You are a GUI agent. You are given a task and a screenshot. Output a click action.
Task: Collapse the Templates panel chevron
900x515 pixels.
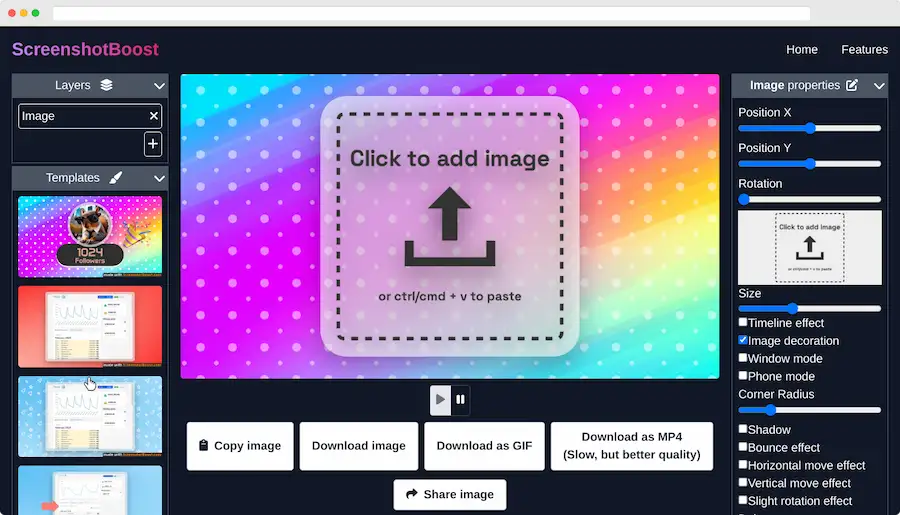159,178
